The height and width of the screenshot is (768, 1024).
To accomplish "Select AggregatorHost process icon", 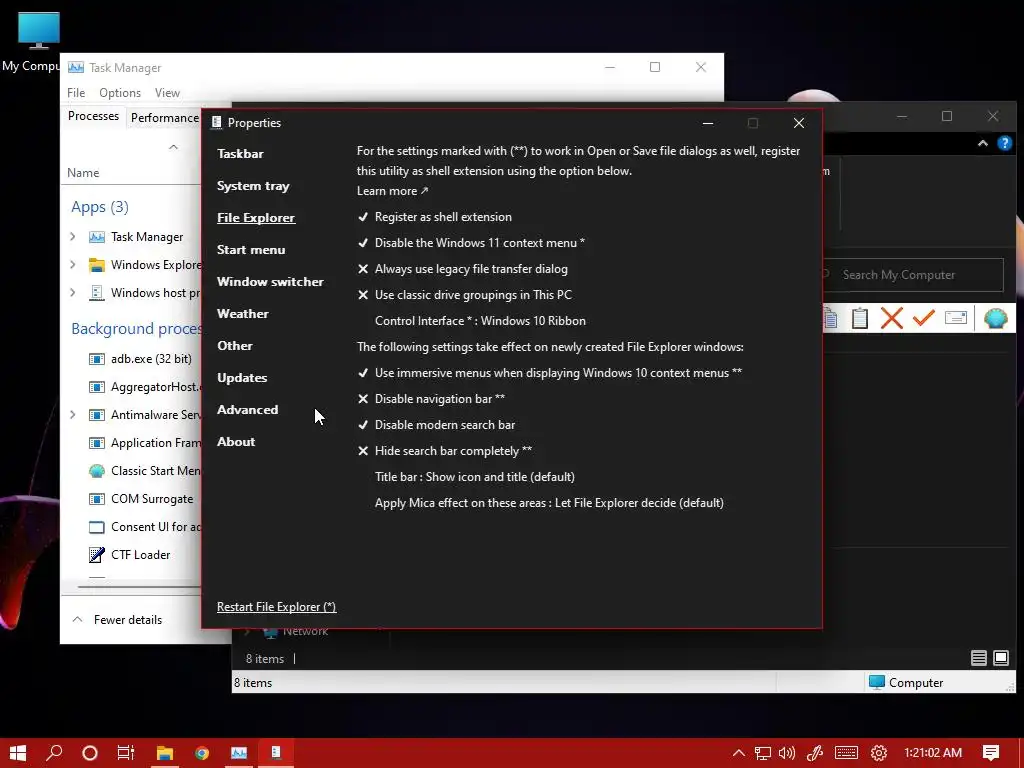I will pyautogui.click(x=97, y=387).
